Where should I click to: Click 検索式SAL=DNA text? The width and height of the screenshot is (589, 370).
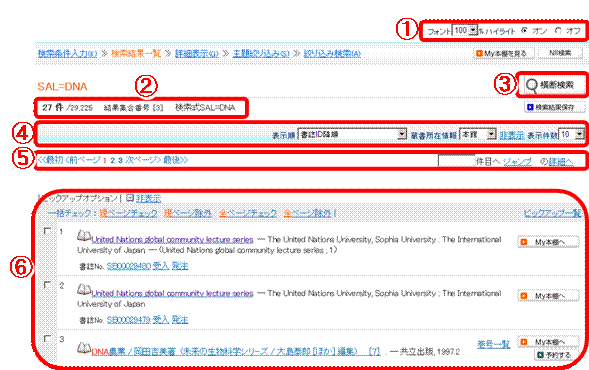pyautogui.click(x=205, y=108)
